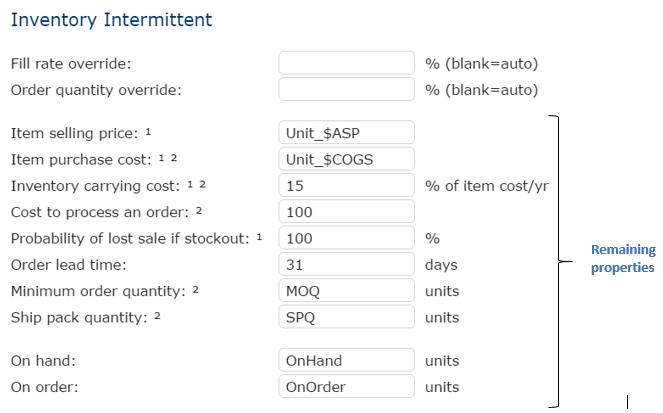Click footnote 2 beside Minimum order quantity
663x413 pixels.
click(195, 289)
